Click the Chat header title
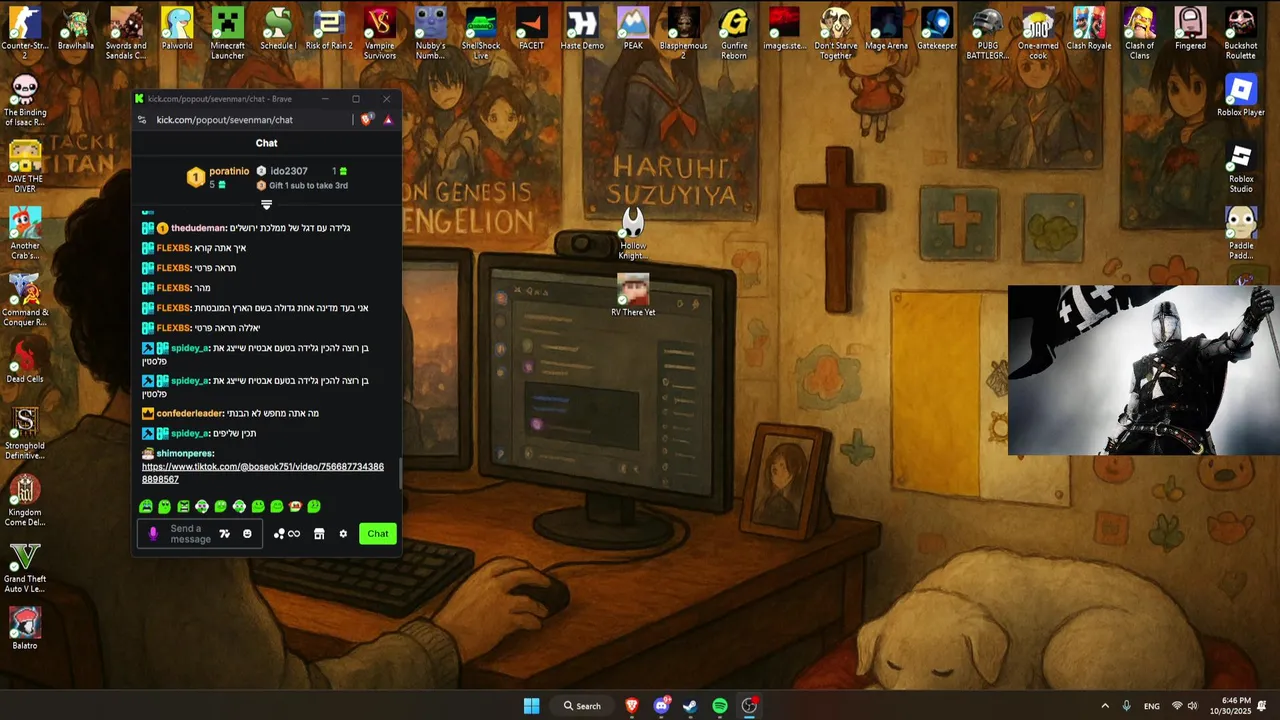 (x=266, y=143)
